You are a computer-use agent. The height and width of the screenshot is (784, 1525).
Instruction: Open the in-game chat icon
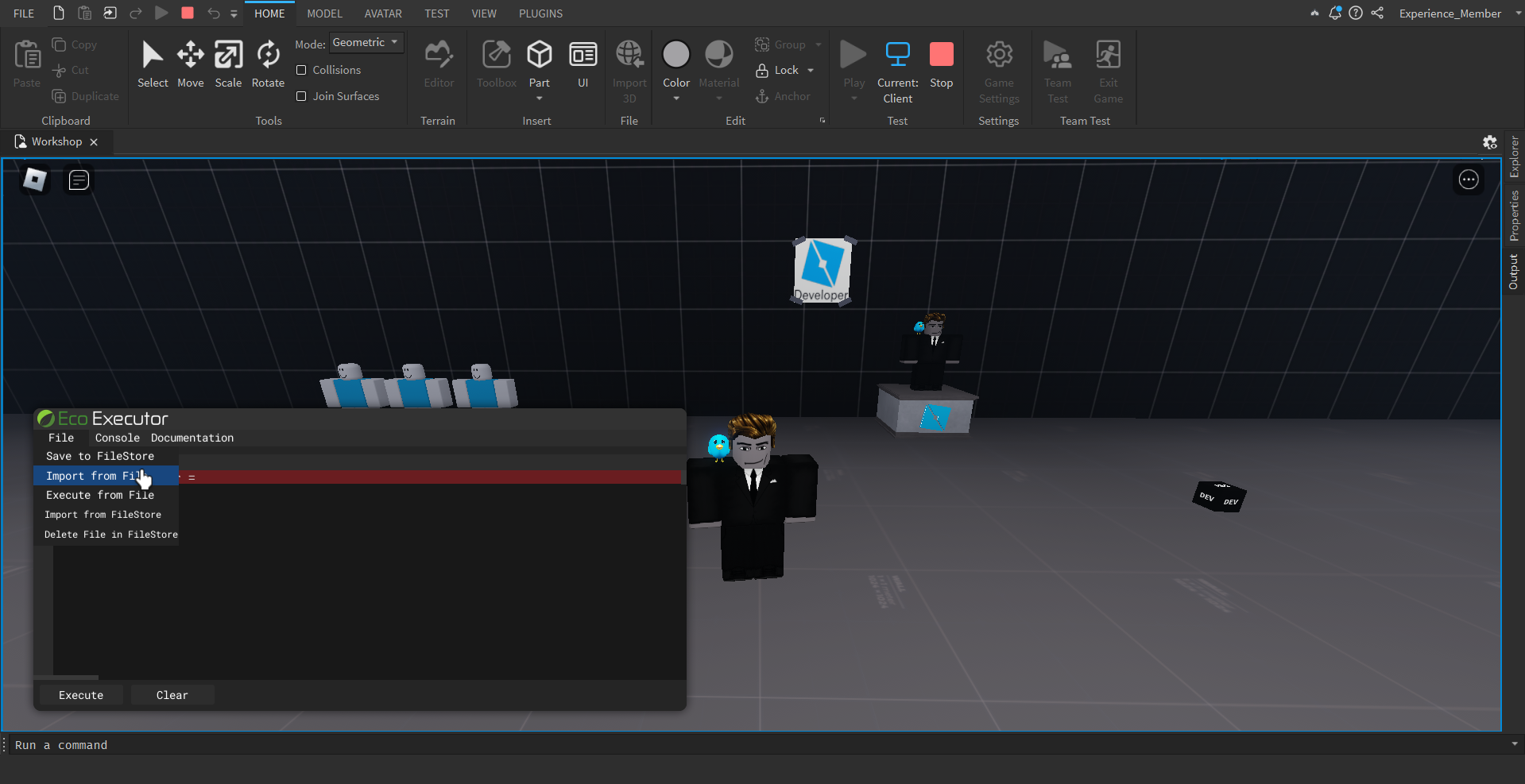79,180
